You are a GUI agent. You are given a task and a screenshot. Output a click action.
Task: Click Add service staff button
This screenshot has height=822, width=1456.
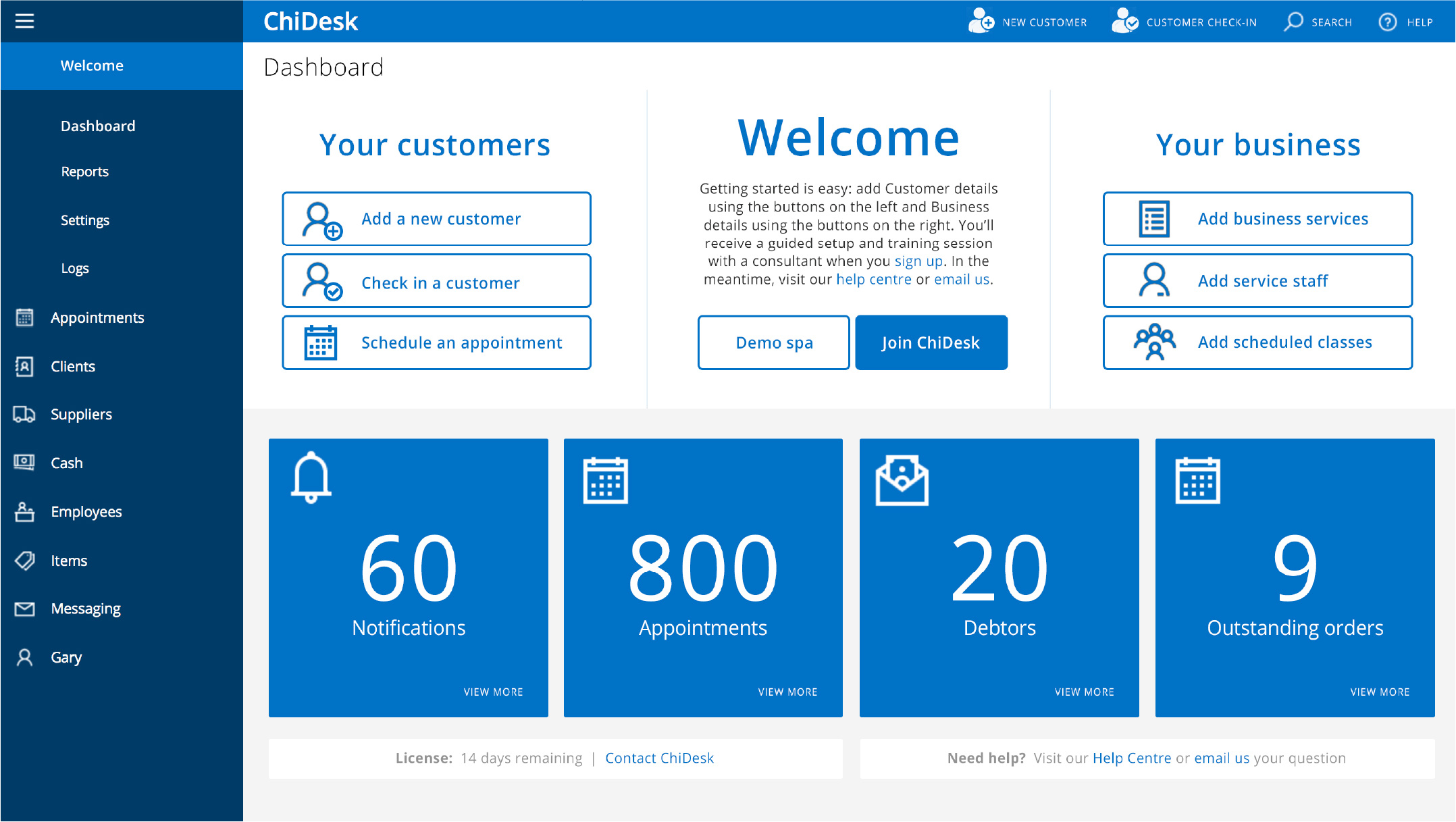coord(1257,281)
